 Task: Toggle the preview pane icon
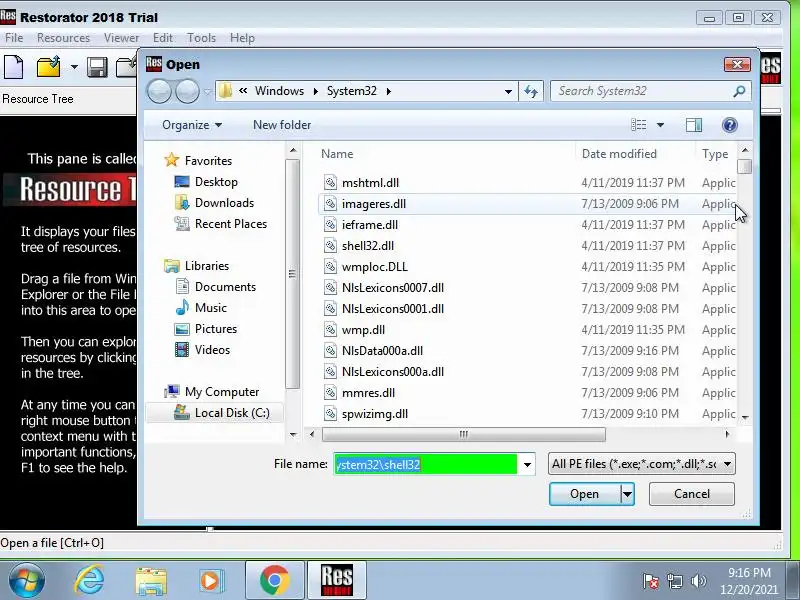pyautogui.click(x=694, y=125)
